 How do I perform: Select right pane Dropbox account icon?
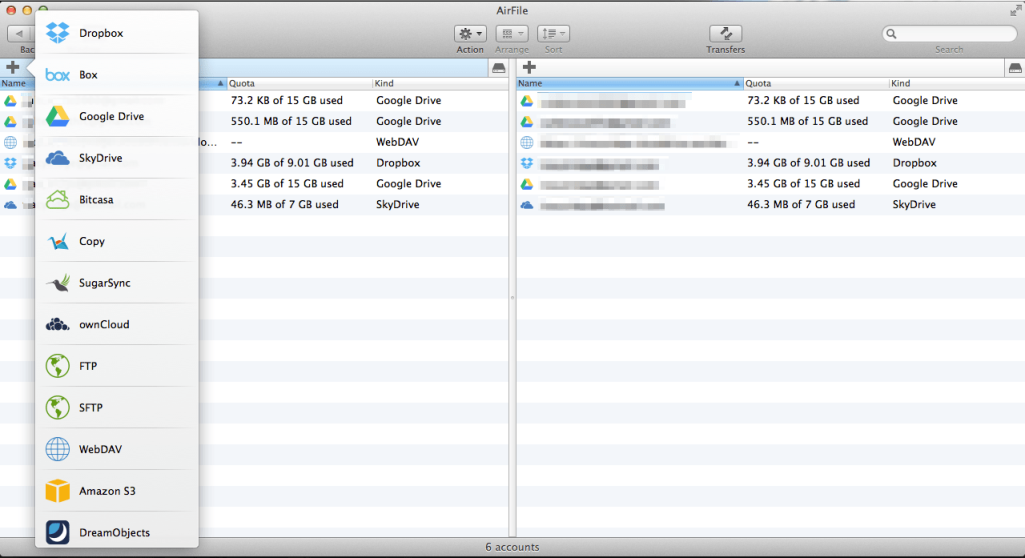click(x=527, y=163)
